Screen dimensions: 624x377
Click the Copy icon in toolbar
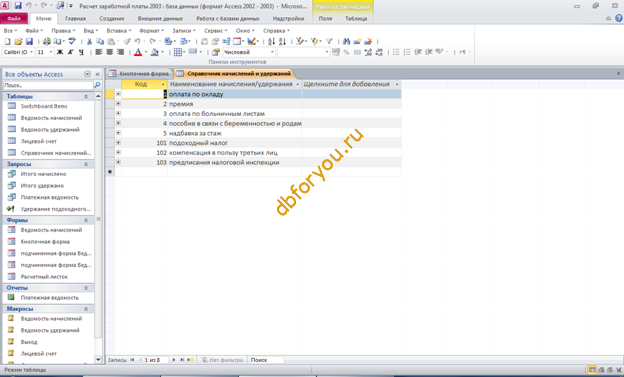(x=100, y=41)
